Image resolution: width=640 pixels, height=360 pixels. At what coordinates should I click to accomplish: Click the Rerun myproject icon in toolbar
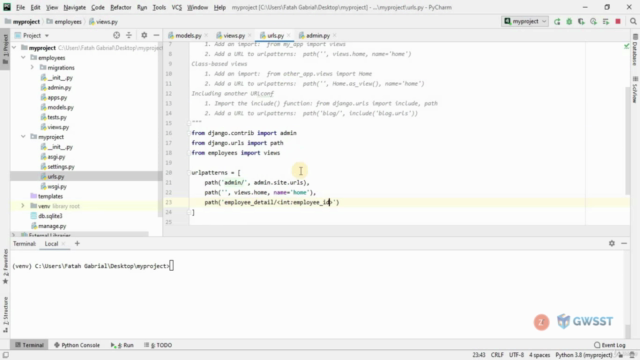557,22
